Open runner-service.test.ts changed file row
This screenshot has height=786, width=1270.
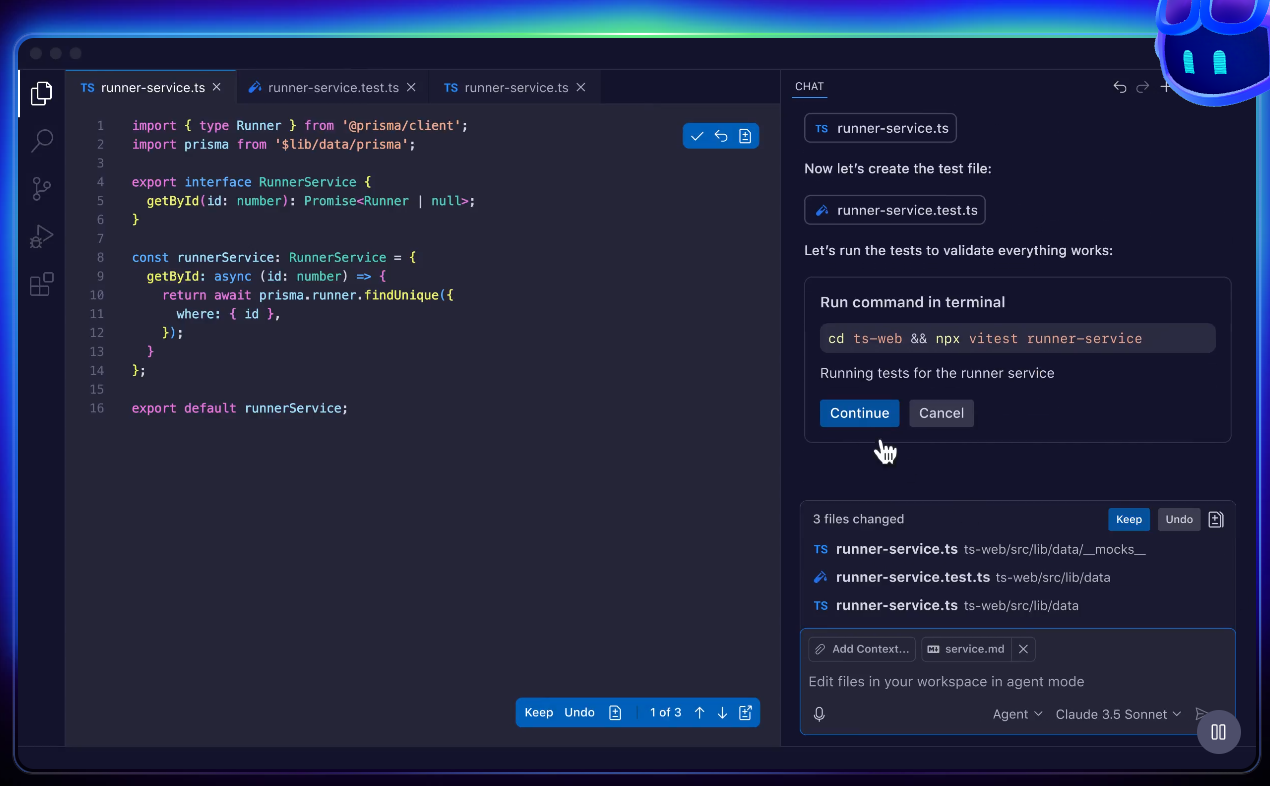click(x=1017, y=577)
